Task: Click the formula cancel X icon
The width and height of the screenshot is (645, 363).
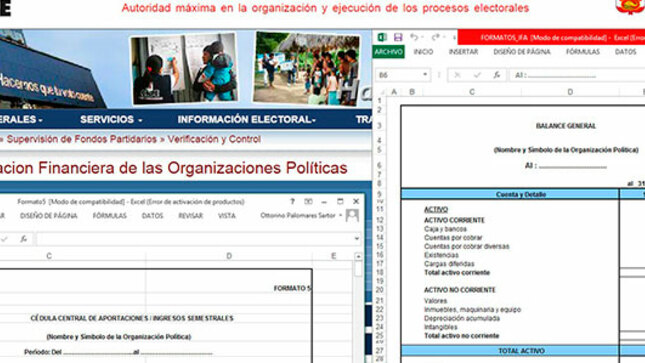Action: (457, 75)
